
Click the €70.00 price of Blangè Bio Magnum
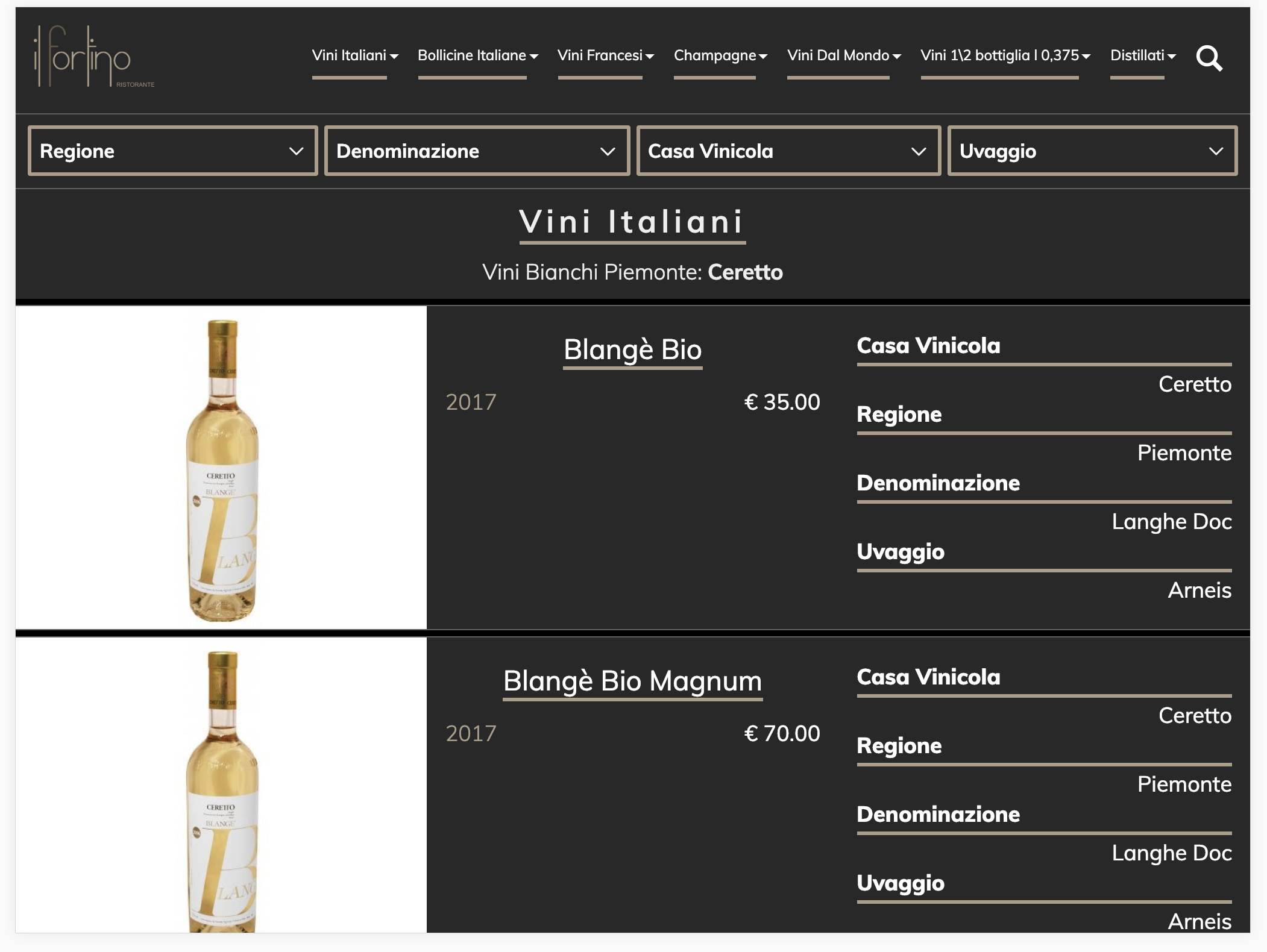(x=782, y=733)
